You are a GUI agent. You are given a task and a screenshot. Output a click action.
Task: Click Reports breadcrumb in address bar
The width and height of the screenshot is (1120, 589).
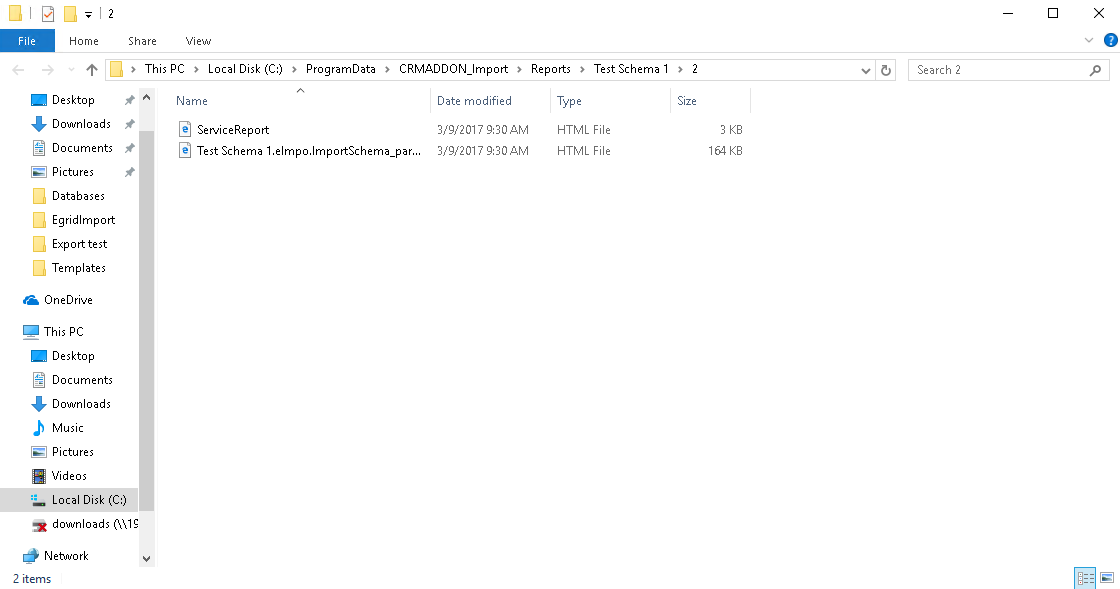pyautogui.click(x=551, y=69)
